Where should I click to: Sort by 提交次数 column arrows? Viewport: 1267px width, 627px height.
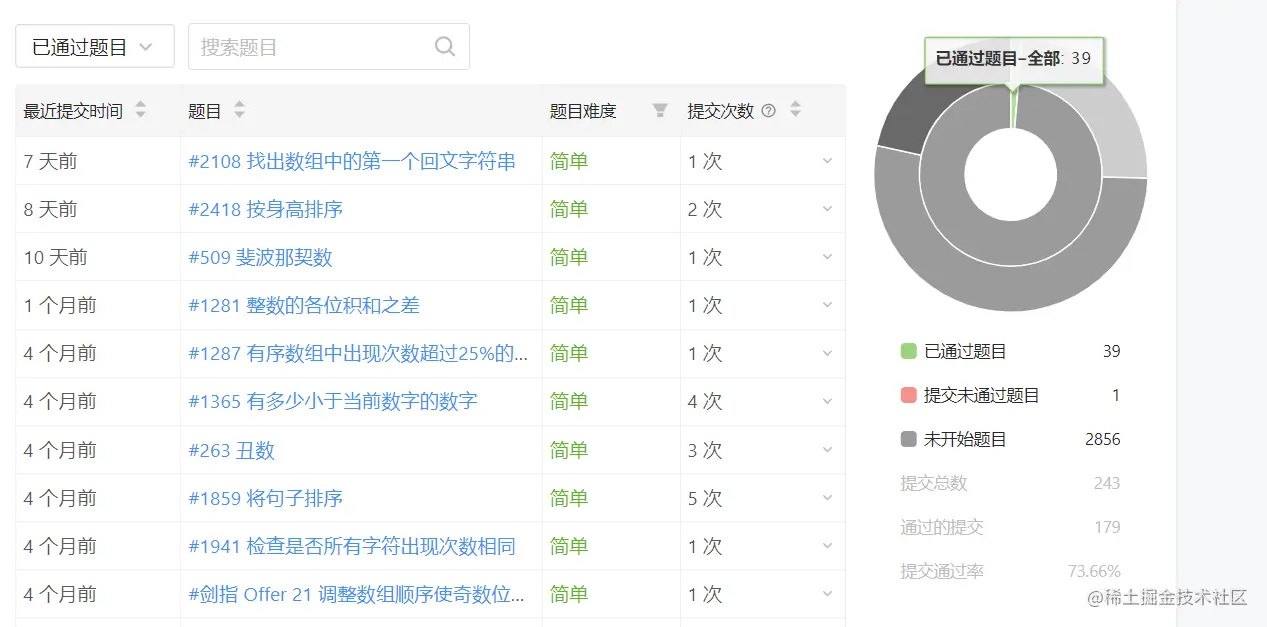click(x=795, y=110)
